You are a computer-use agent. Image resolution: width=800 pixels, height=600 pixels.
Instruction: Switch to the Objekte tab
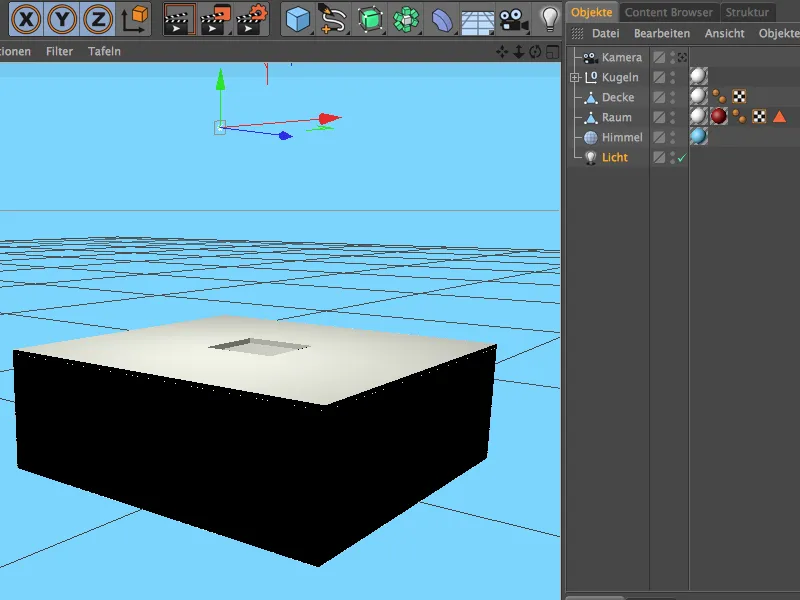[x=591, y=12]
